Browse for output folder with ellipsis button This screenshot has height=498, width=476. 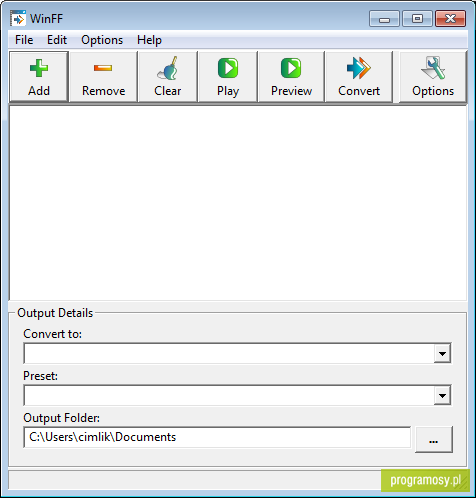(x=434, y=439)
